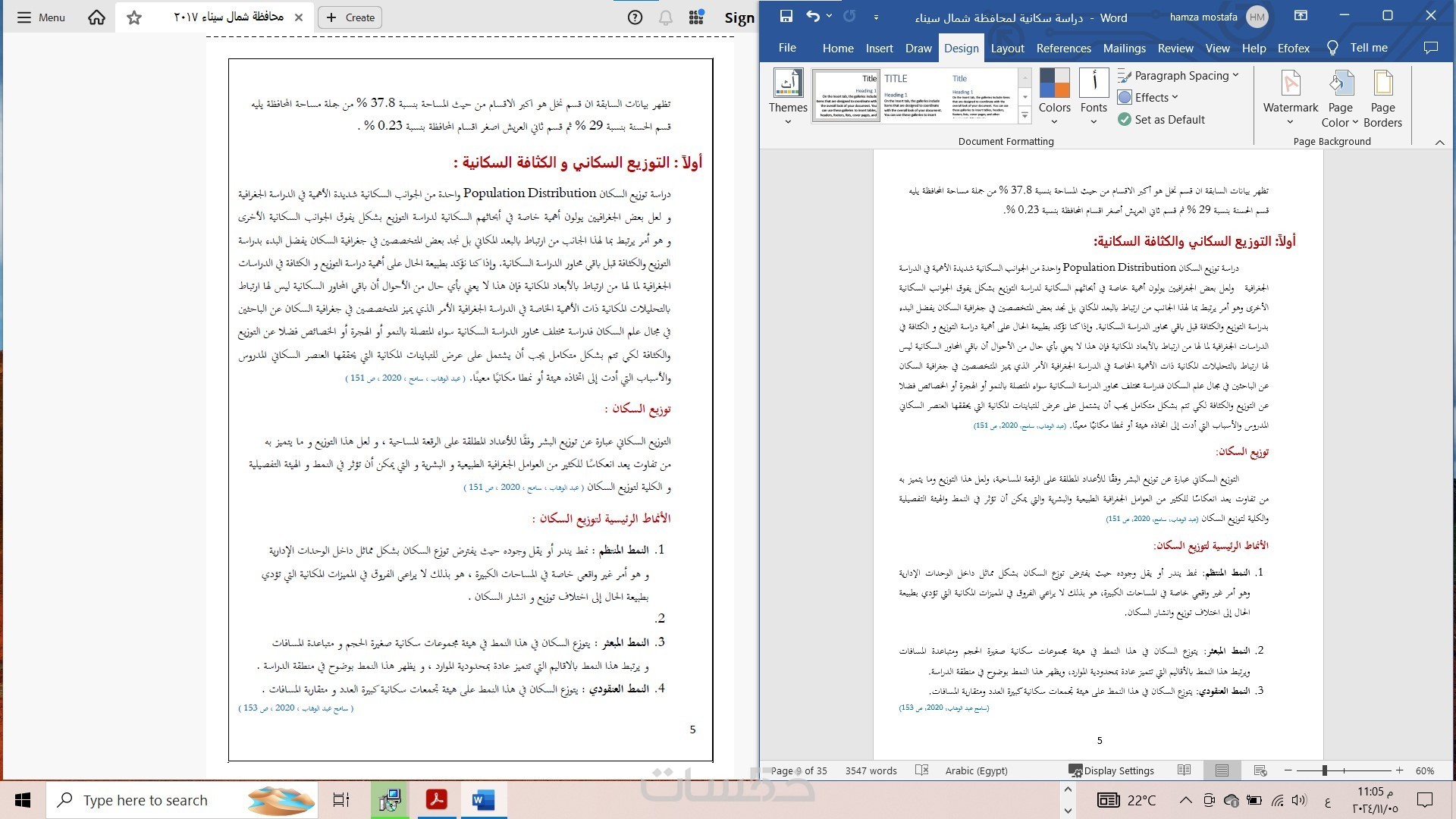Open the Acrobat apps grid icon

click(696, 17)
